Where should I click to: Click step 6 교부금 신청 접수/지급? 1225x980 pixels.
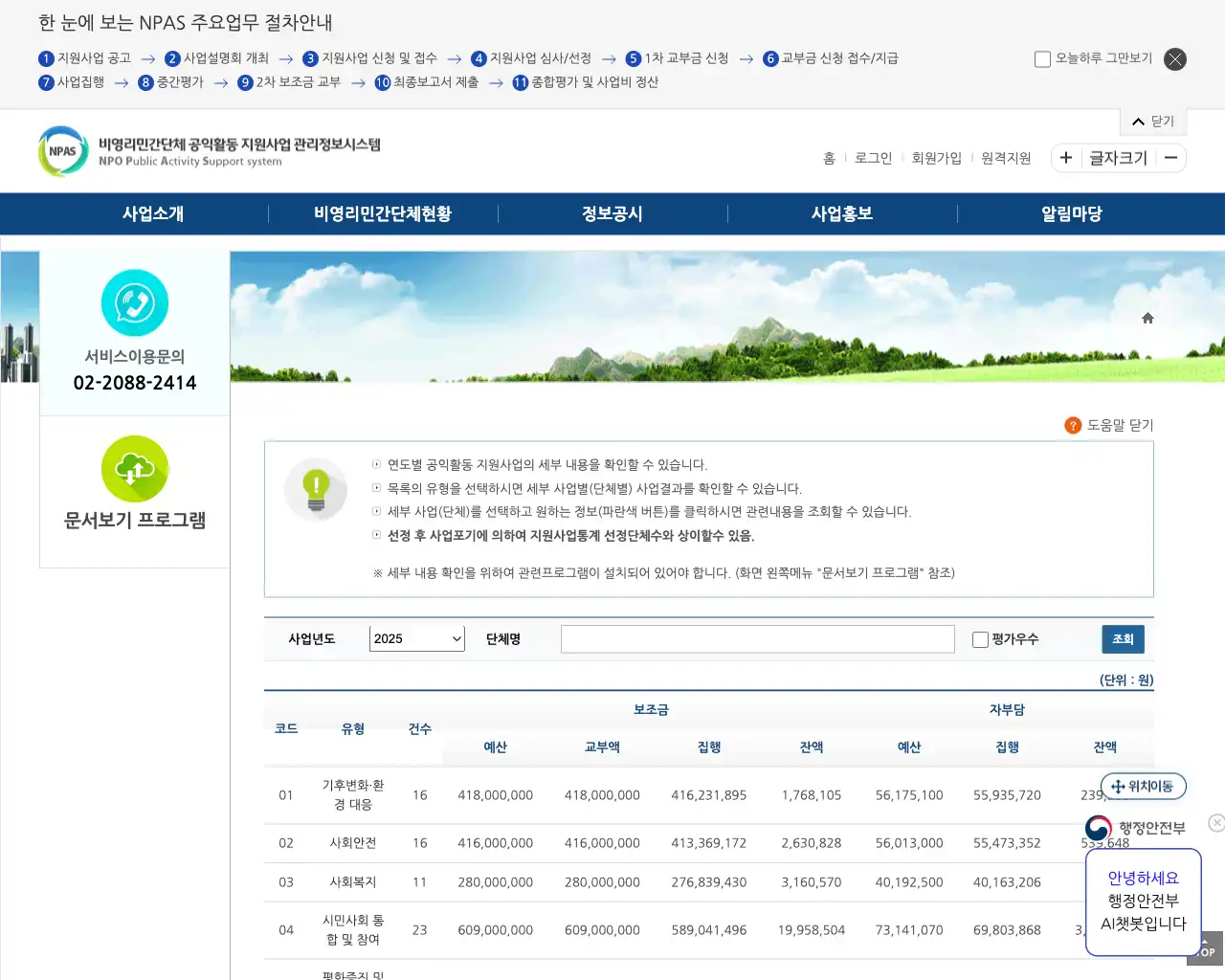click(831, 58)
